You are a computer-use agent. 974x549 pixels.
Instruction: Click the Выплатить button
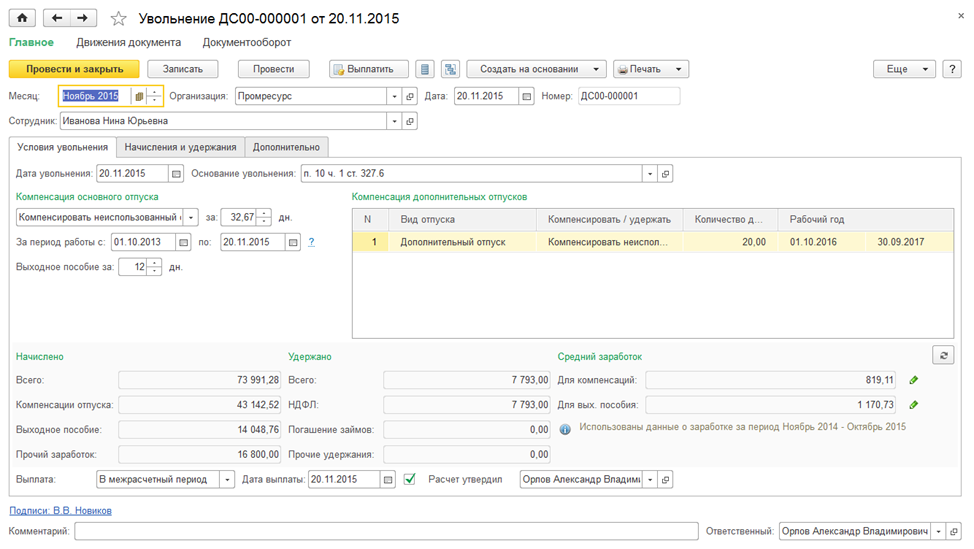(x=369, y=69)
